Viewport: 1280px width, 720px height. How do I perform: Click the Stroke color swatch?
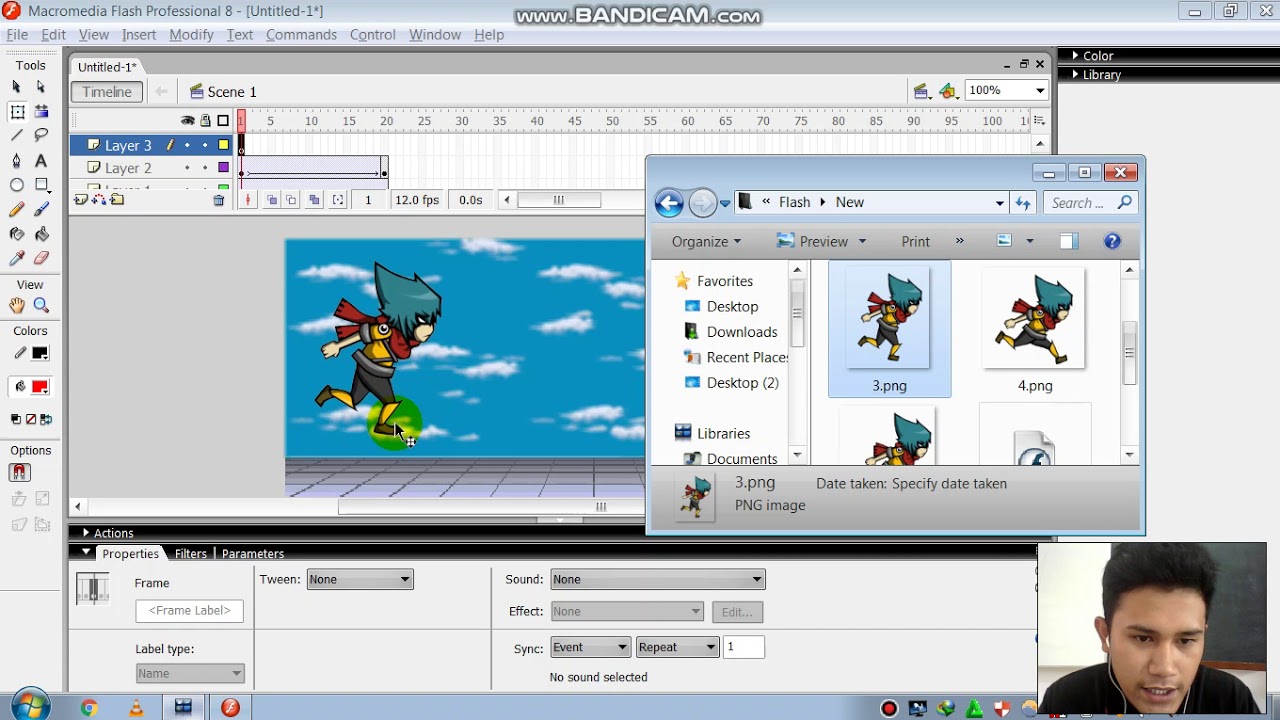pos(40,353)
